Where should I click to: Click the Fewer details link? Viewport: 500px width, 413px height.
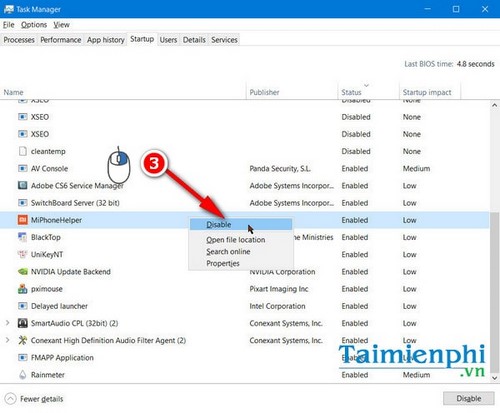click(x=41, y=399)
